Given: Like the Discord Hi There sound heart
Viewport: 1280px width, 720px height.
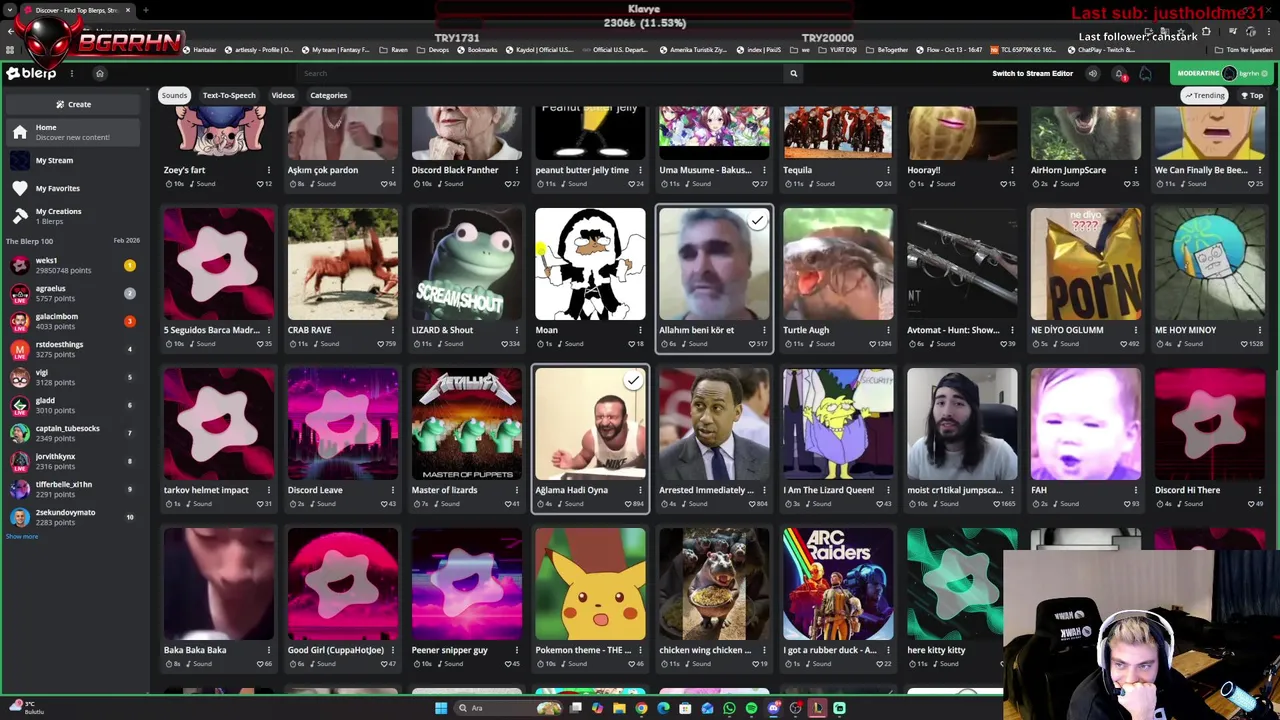Looking at the screenshot, I should coord(1252,504).
